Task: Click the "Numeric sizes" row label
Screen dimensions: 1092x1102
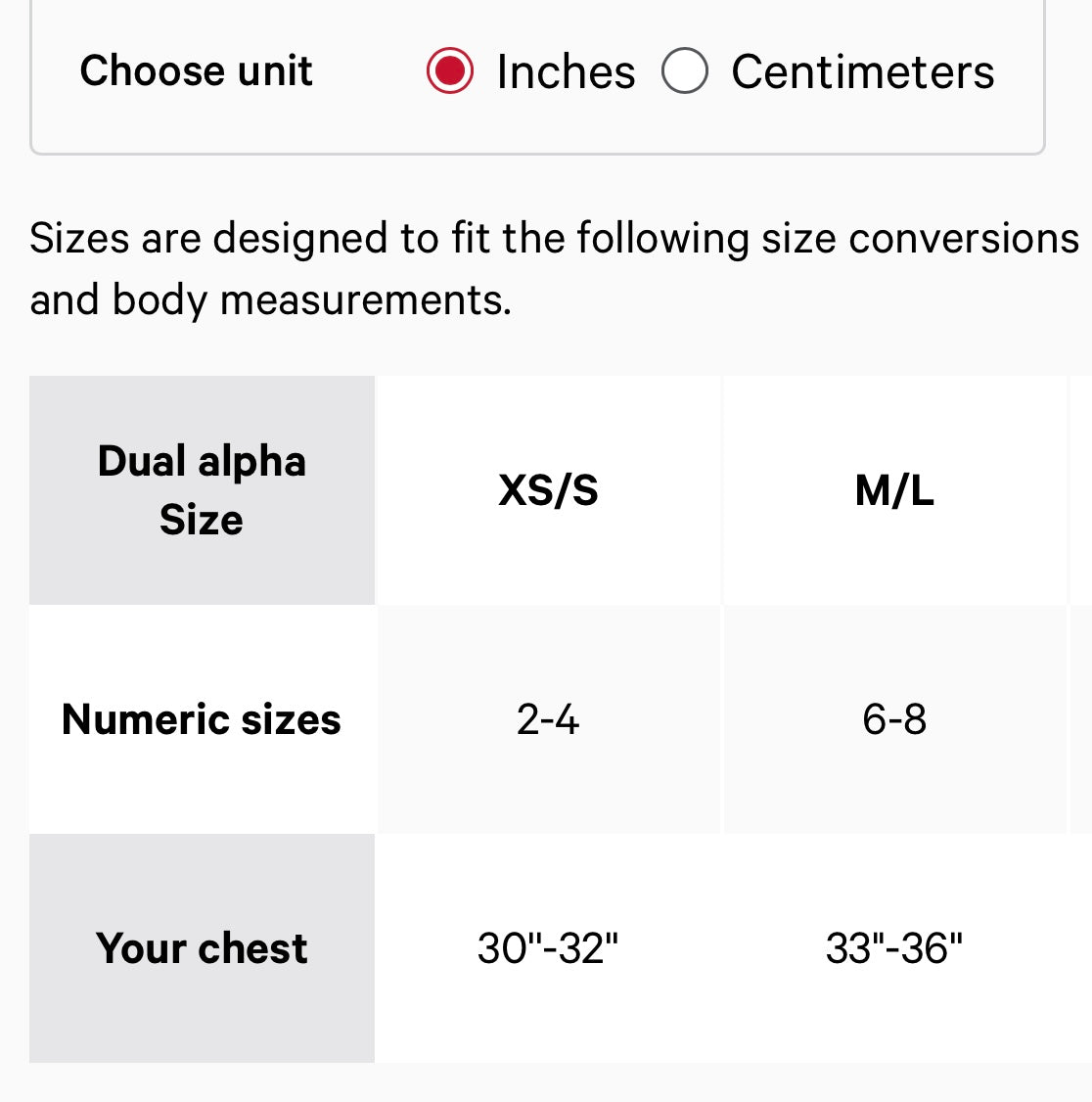Action: tap(202, 719)
